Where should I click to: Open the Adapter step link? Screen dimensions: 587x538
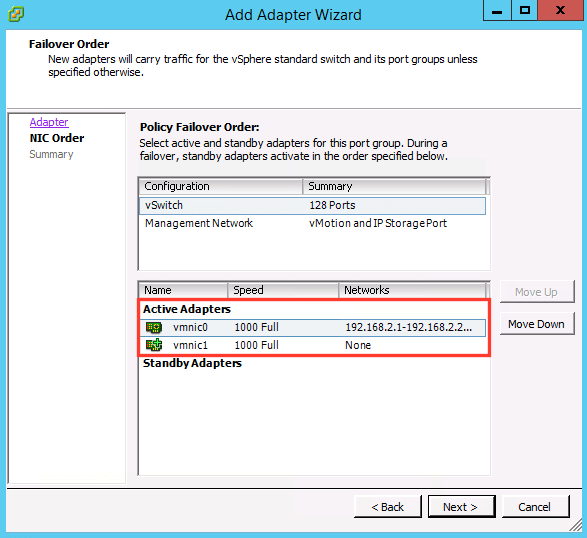[x=49, y=122]
